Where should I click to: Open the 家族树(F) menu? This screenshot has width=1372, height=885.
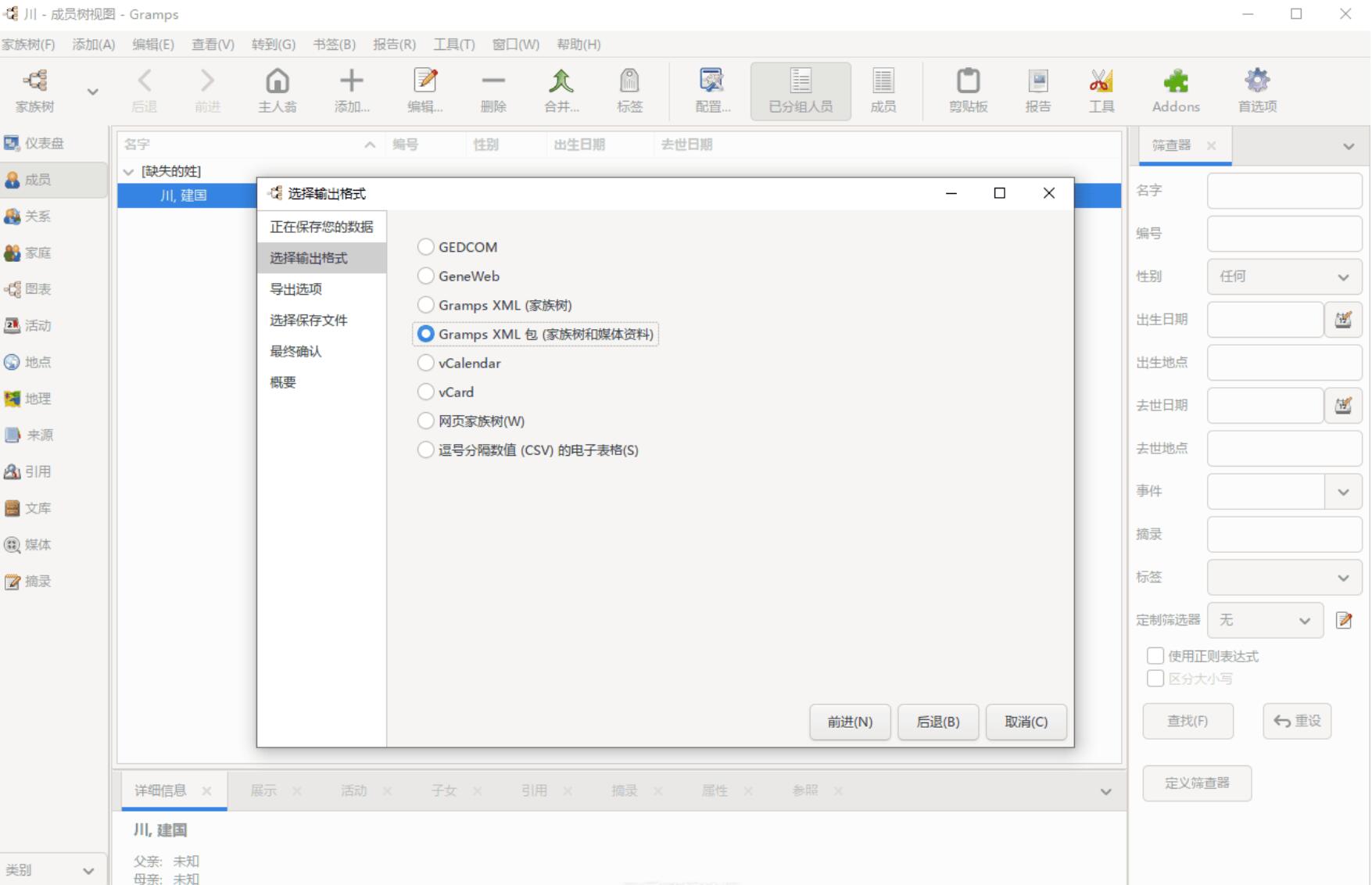pos(28,45)
